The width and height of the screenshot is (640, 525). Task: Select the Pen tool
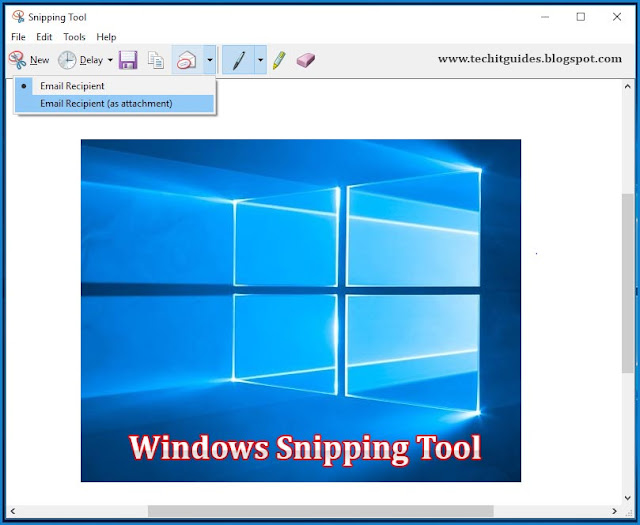tap(239, 60)
